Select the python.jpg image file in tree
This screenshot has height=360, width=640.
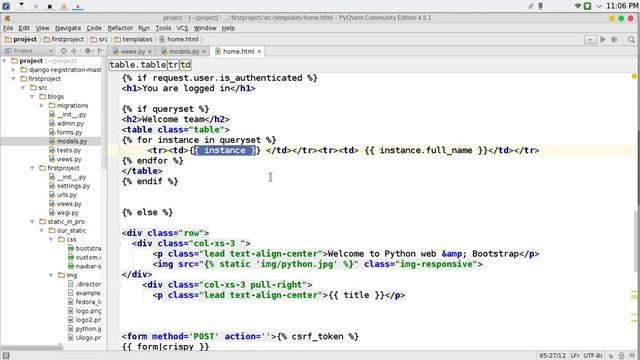pos(84,329)
